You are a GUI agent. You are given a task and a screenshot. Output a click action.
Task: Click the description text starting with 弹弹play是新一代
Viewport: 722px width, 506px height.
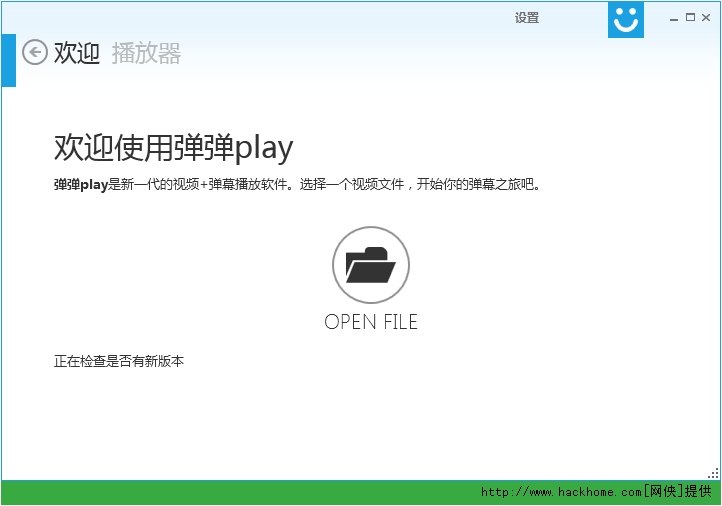click(x=297, y=184)
